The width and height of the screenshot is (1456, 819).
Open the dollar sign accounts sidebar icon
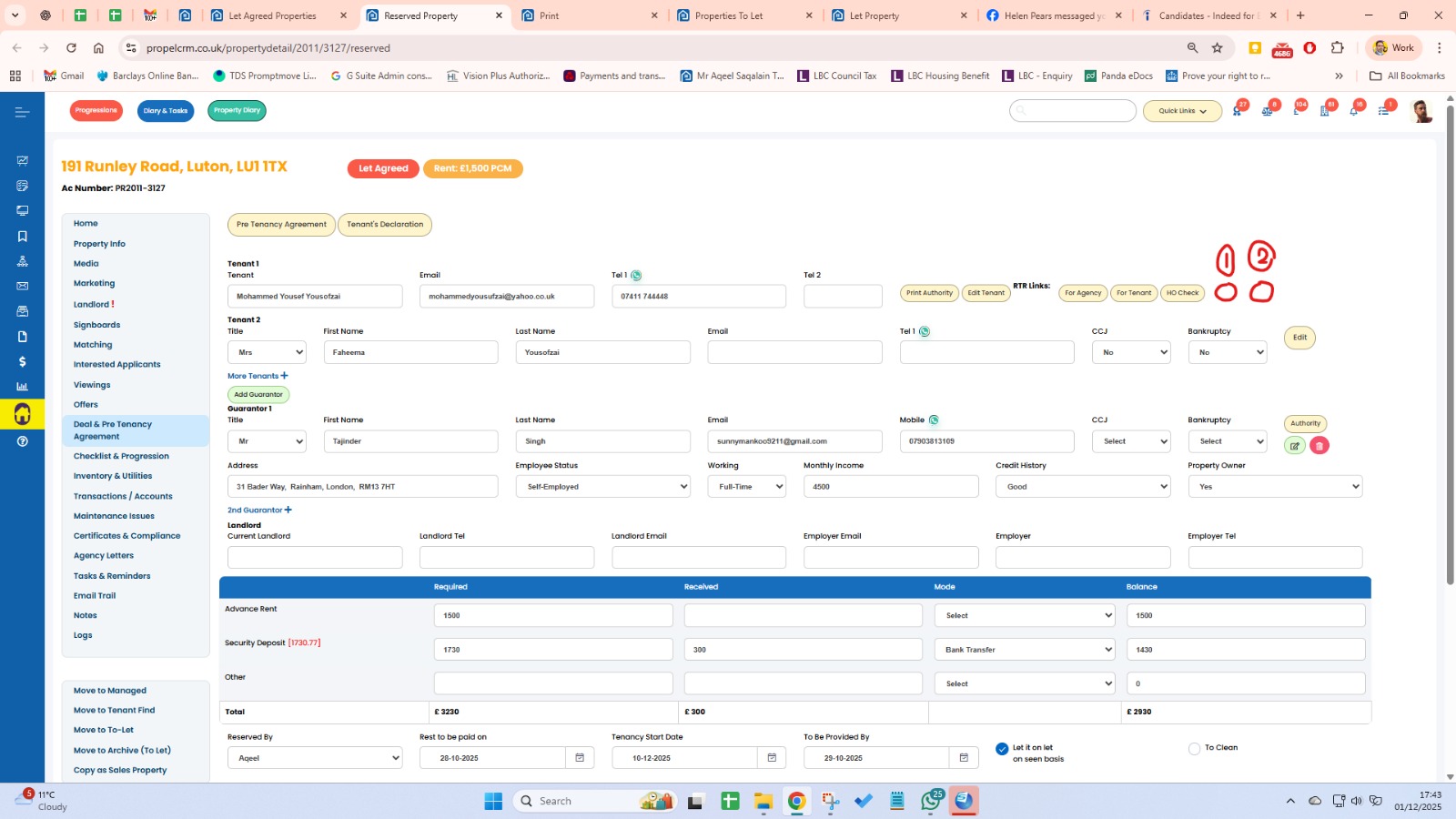coord(22,362)
